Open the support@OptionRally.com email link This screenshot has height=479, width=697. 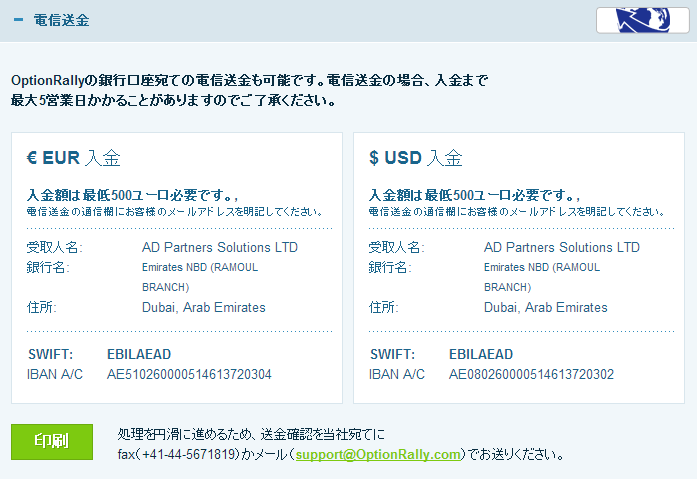pyautogui.click(x=378, y=455)
